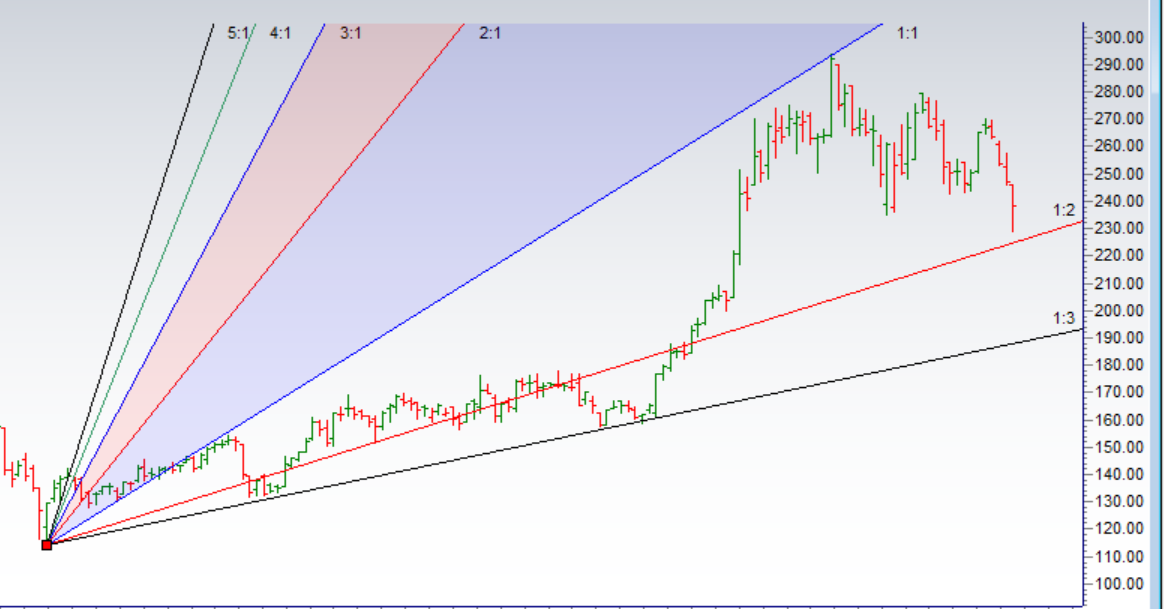The height and width of the screenshot is (609, 1165).
Task: Click the 3:1 angle label
Action: [351, 33]
